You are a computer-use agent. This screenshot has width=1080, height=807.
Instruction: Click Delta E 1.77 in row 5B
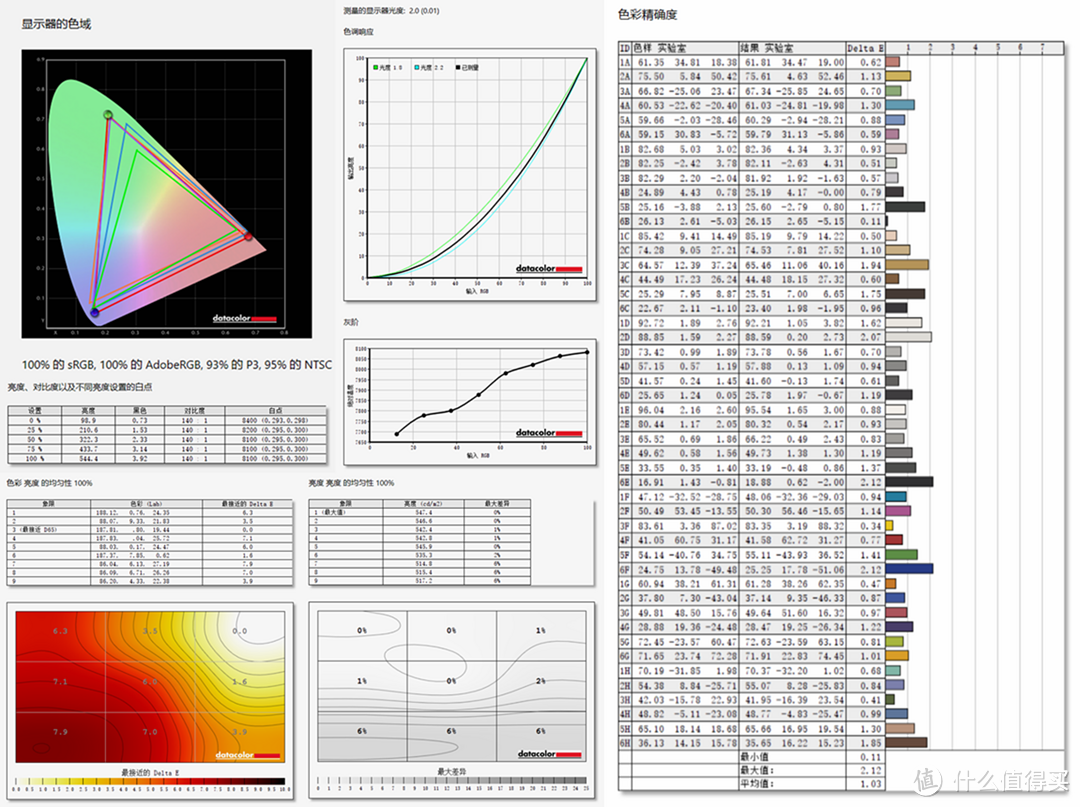pyautogui.click(x=871, y=207)
